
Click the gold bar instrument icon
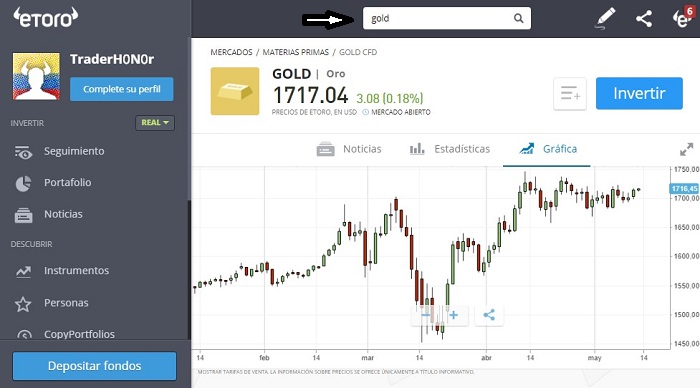pos(235,91)
